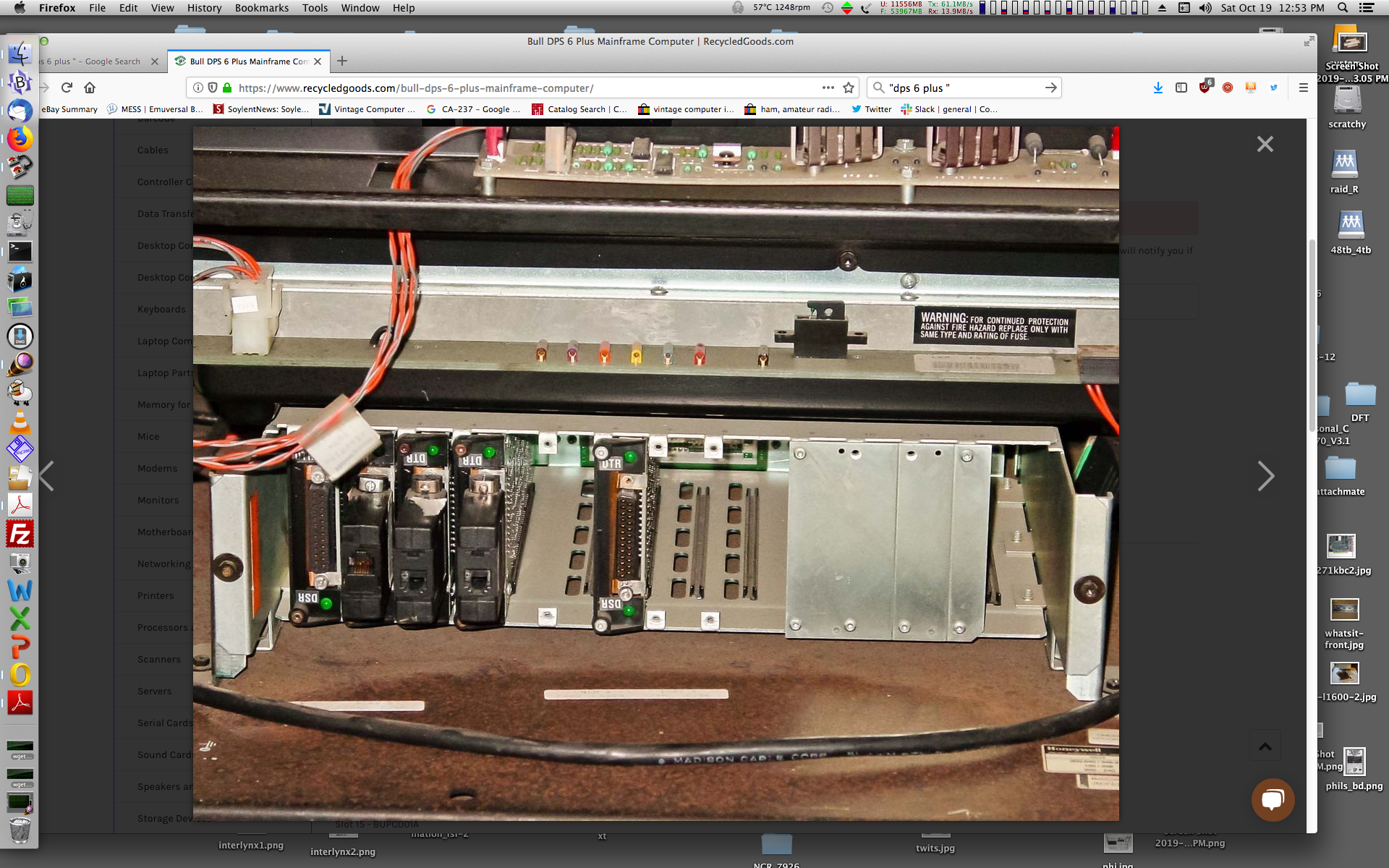
Task: Open page actions three-dot menu
Action: click(828, 88)
